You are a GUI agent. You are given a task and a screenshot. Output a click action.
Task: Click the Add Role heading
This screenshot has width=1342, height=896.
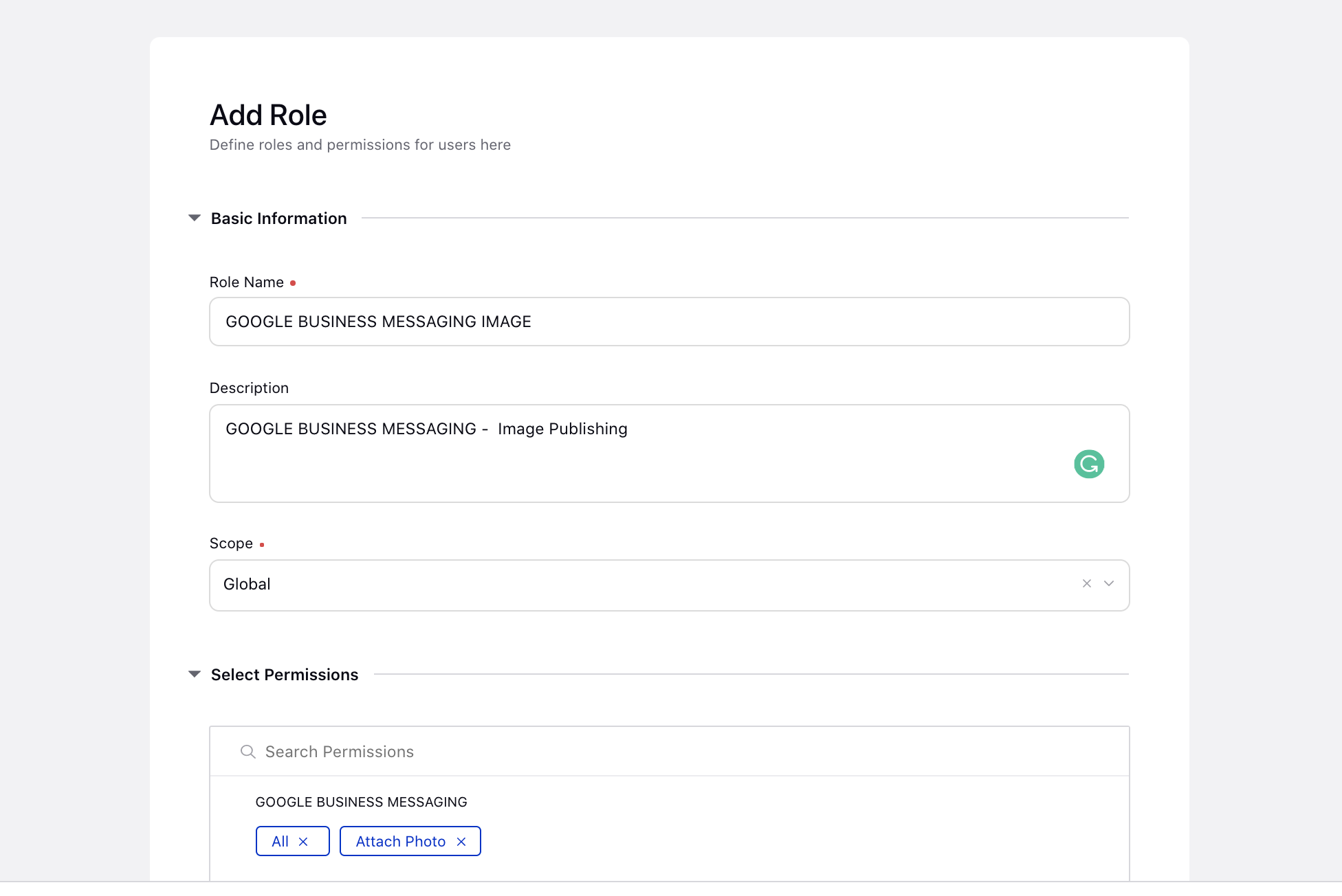pyautogui.click(x=268, y=115)
